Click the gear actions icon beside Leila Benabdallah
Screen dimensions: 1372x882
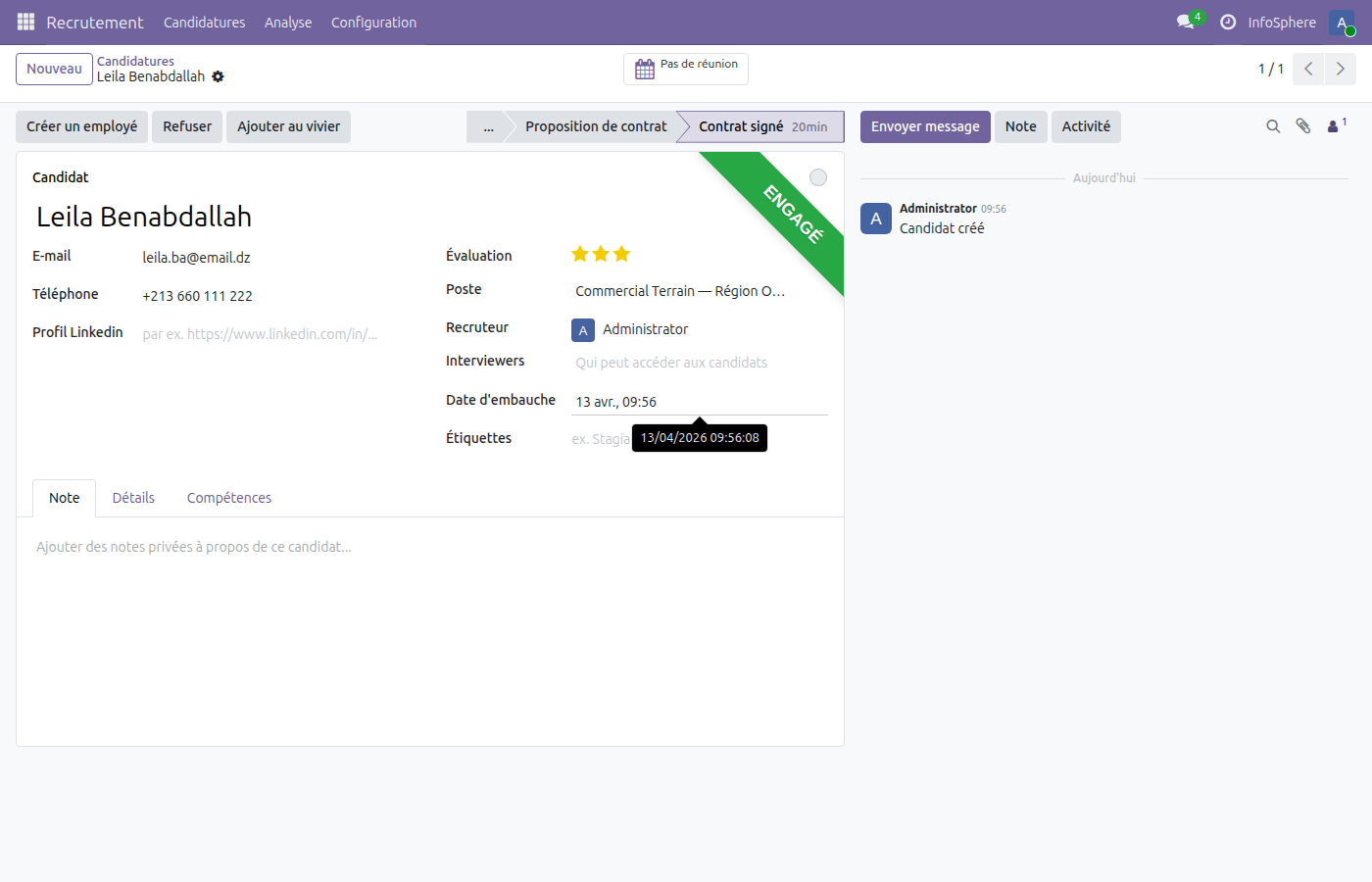tap(219, 76)
